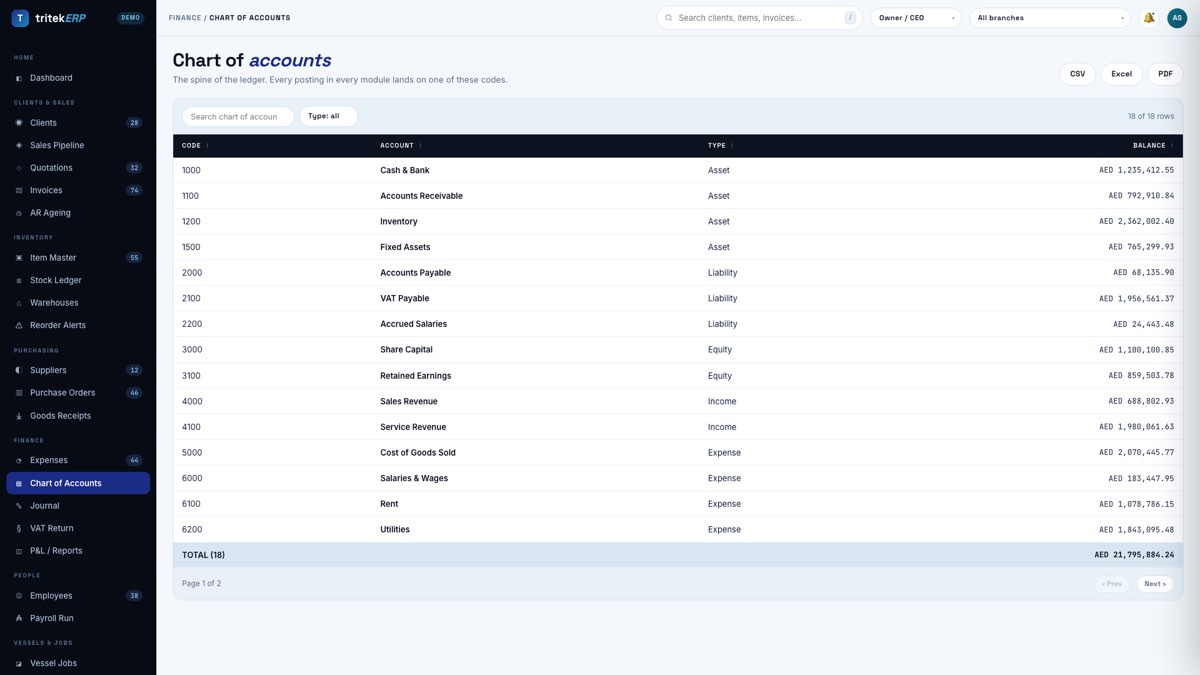Click the VAT Payable account name

click(405, 299)
